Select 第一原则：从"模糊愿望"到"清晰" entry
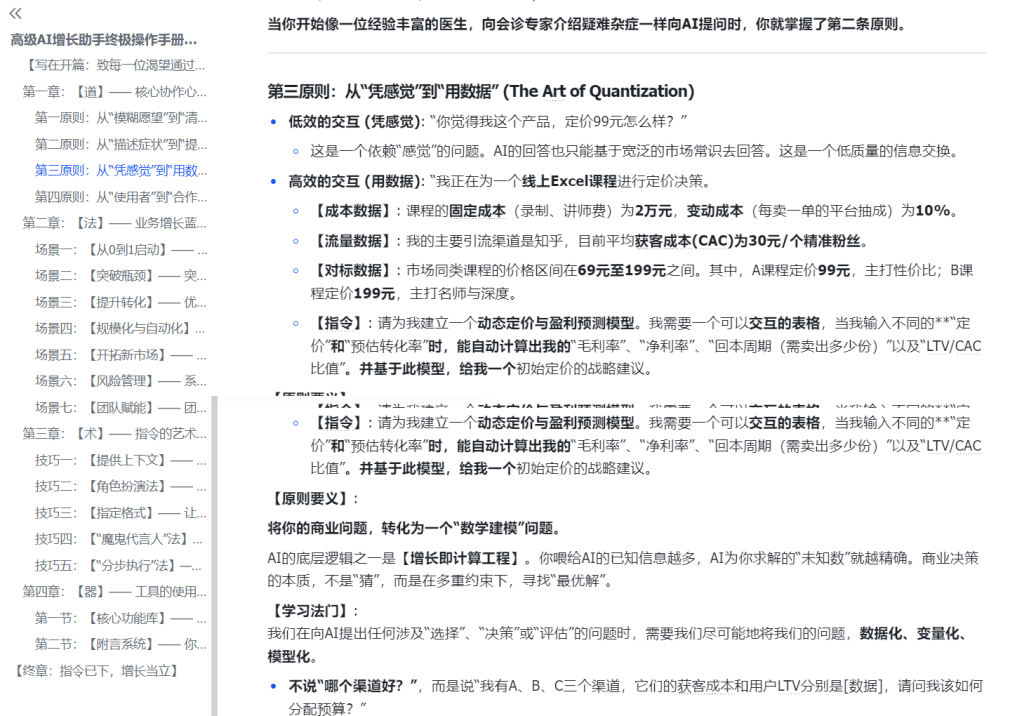The image size is (1024, 716). (114, 116)
